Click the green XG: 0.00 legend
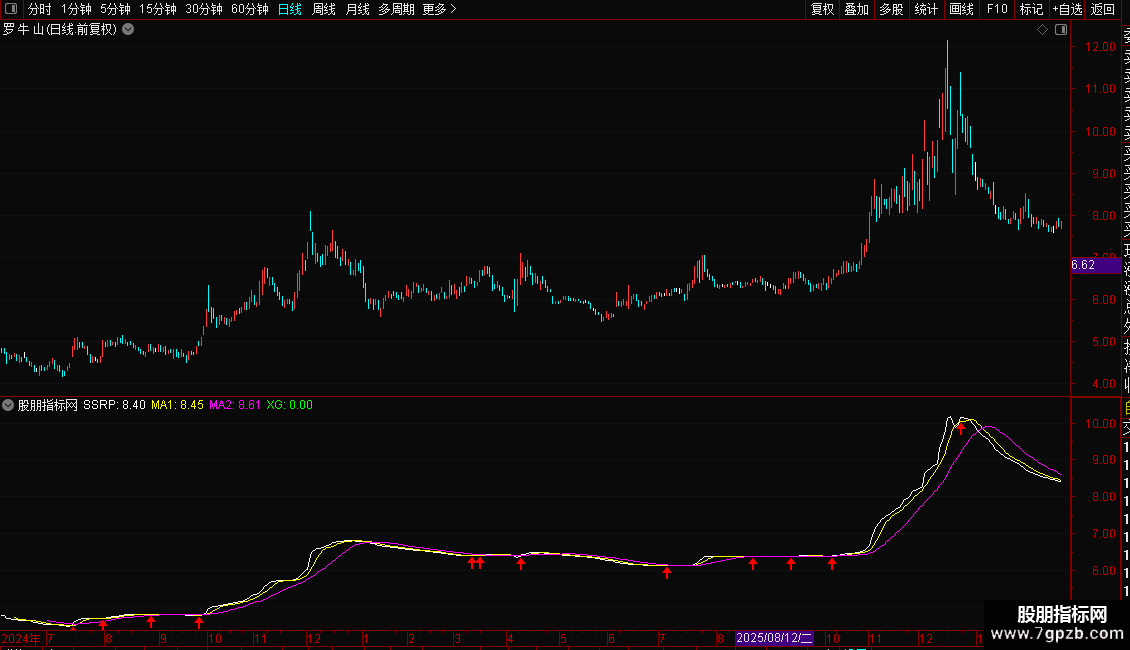 pos(290,405)
